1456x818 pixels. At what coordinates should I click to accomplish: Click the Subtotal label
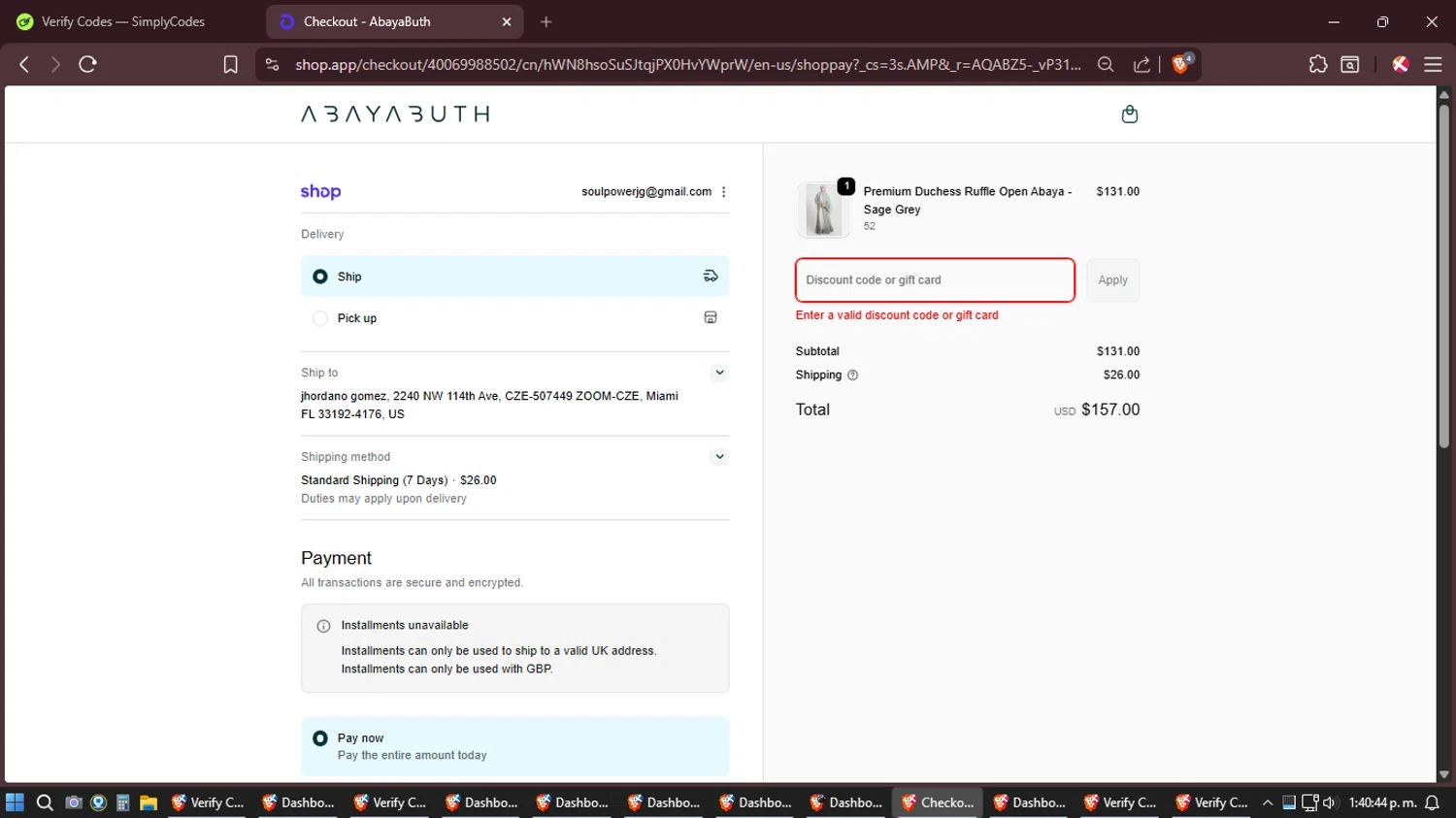tap(817, 351)
